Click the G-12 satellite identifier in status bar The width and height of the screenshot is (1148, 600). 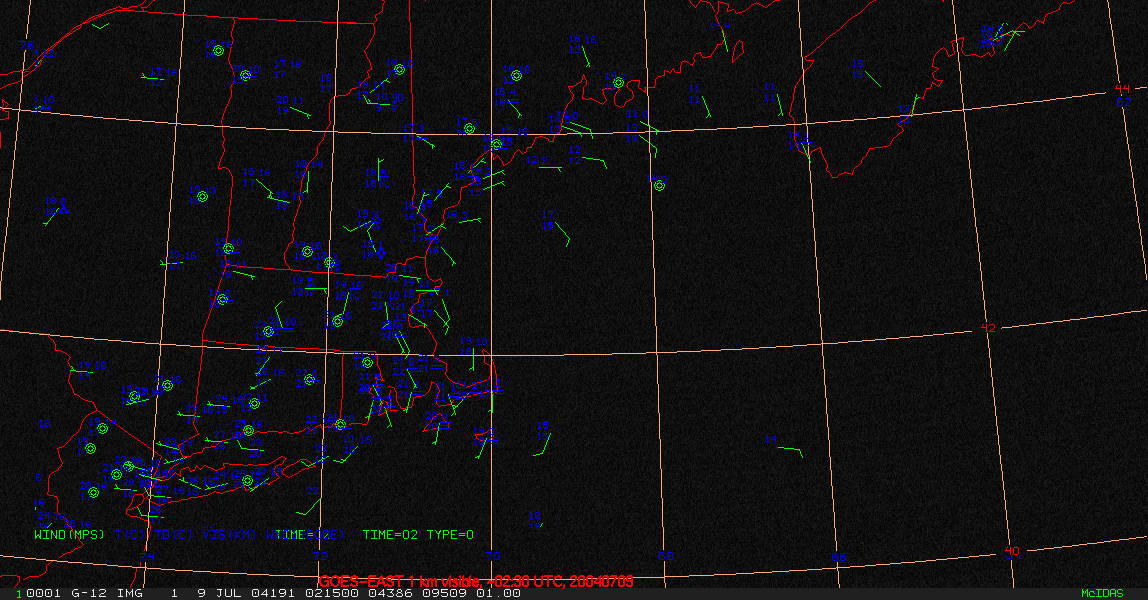pyautogui.click(x=88, y=593)
